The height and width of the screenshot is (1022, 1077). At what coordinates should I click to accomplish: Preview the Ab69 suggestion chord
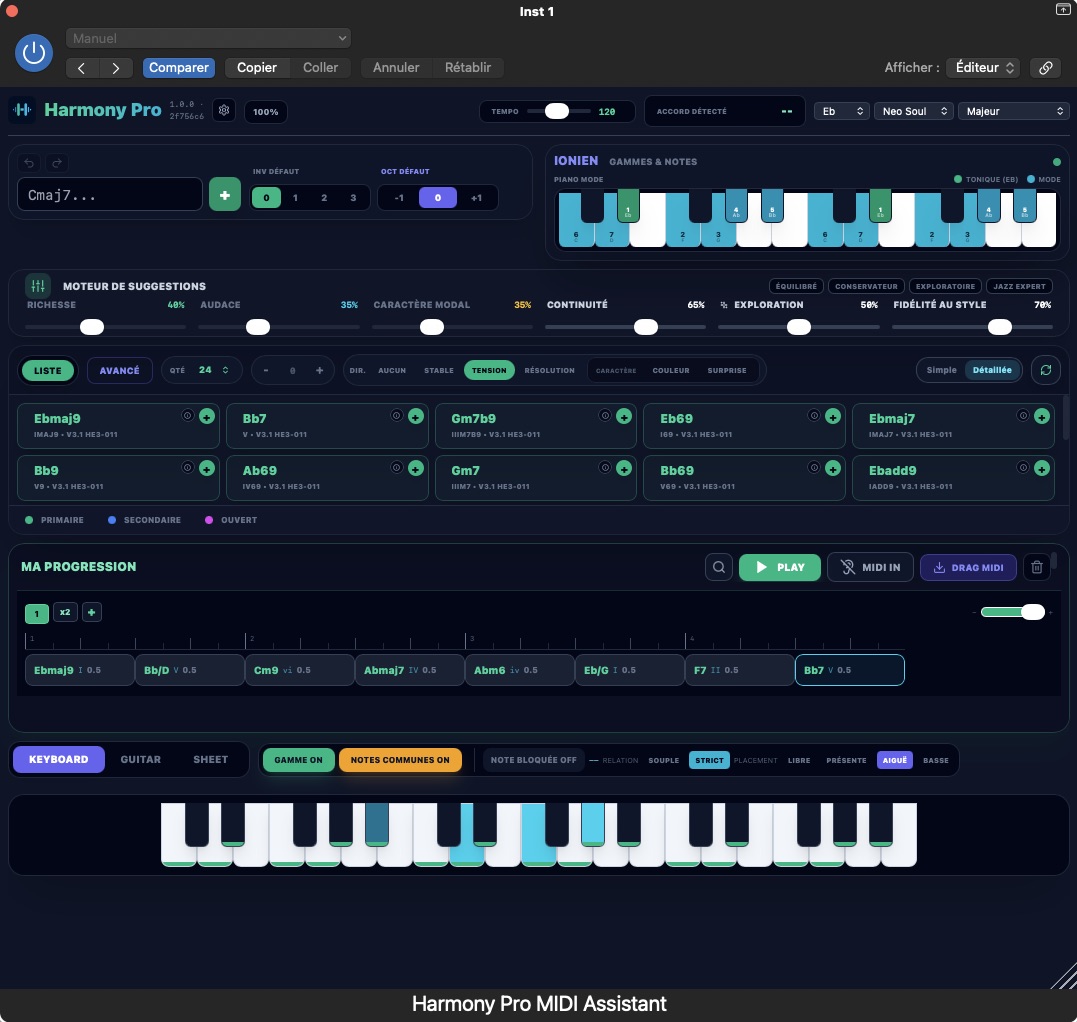[396, 468]
